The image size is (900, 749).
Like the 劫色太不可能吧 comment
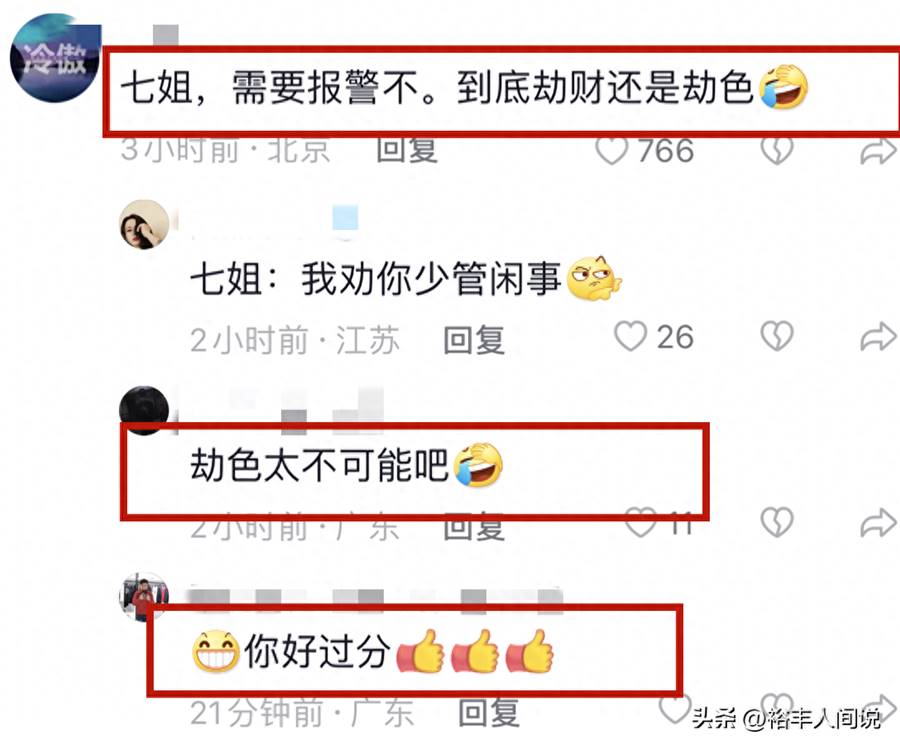tap(641, 522)
